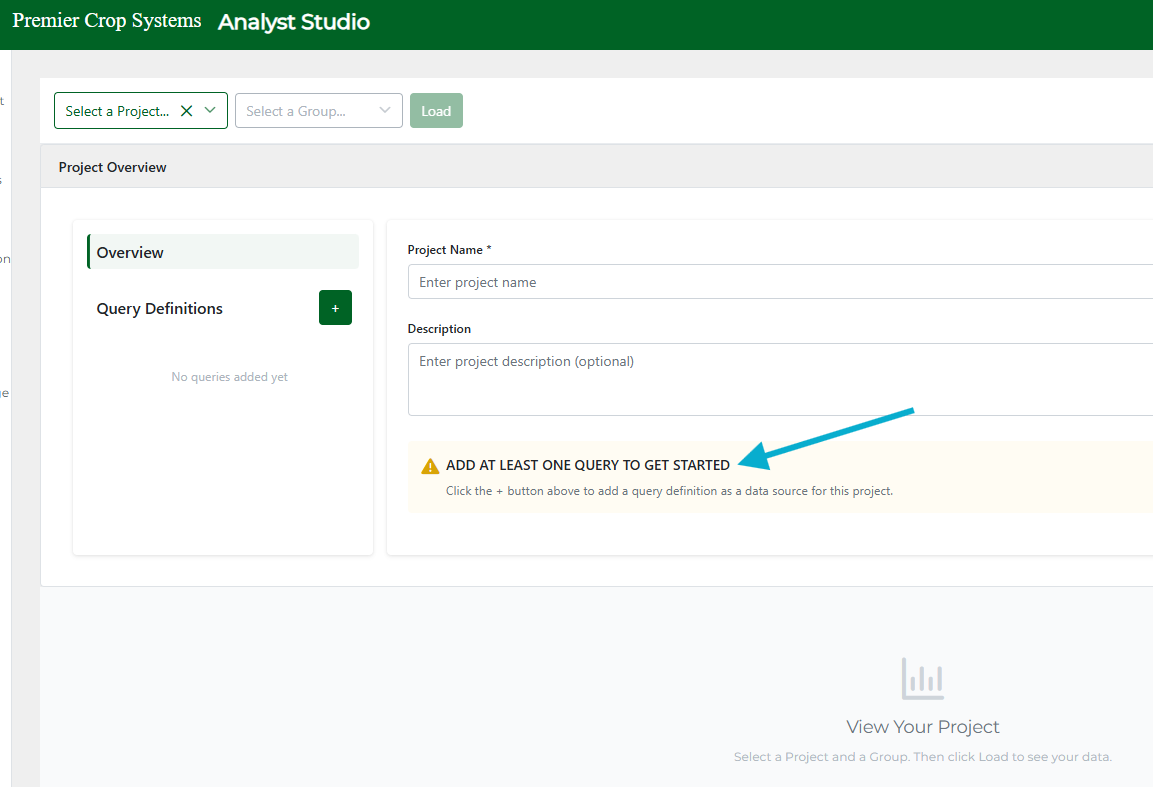This screenshot has width=1153, height=787.
Task: Click the Premier Crop Systems header logo
Action: pos(107,21)
